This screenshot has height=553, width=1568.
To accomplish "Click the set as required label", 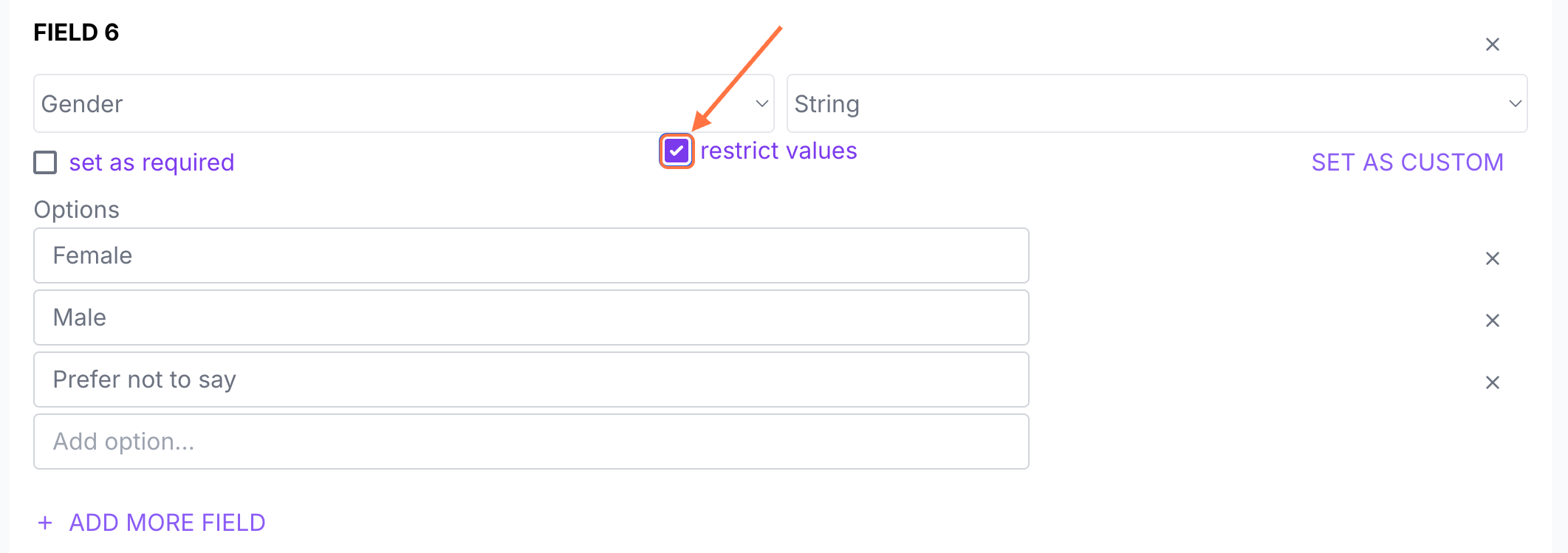I will coord(151,162).
